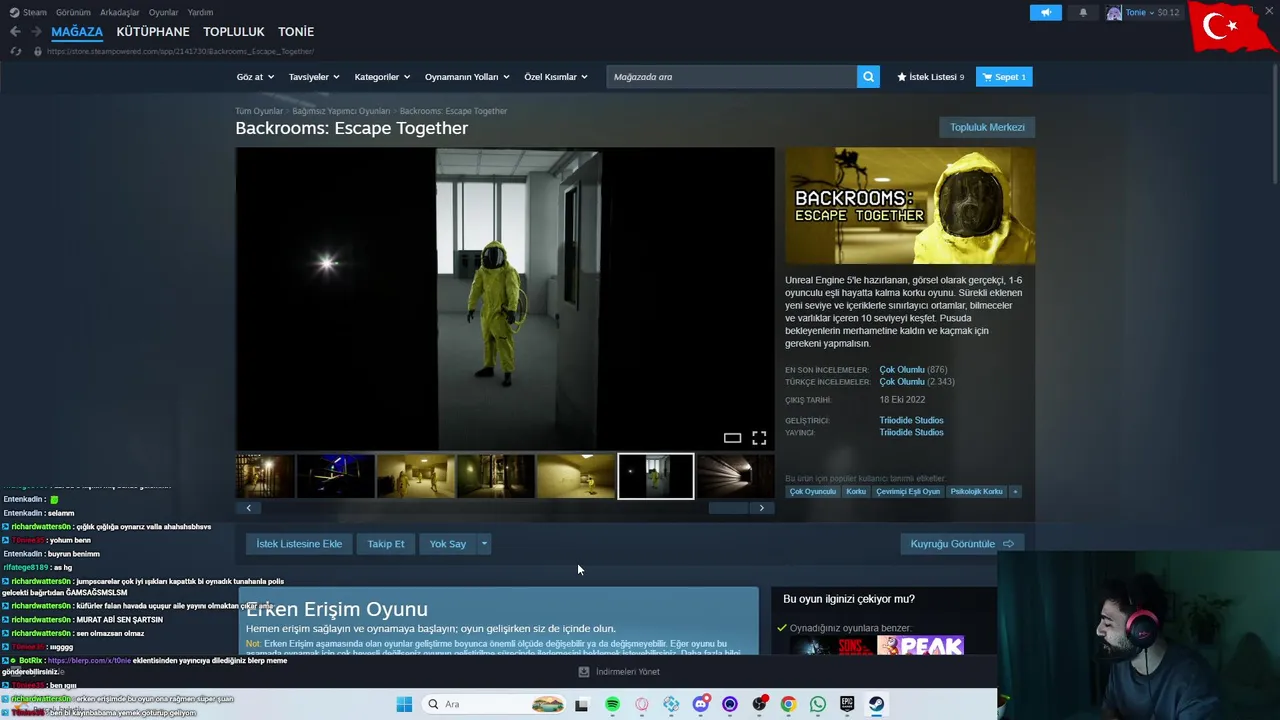This screenshot has height=720, width=1280.
Task: Open the Topluluk Merkezi button
Action: 987,127
